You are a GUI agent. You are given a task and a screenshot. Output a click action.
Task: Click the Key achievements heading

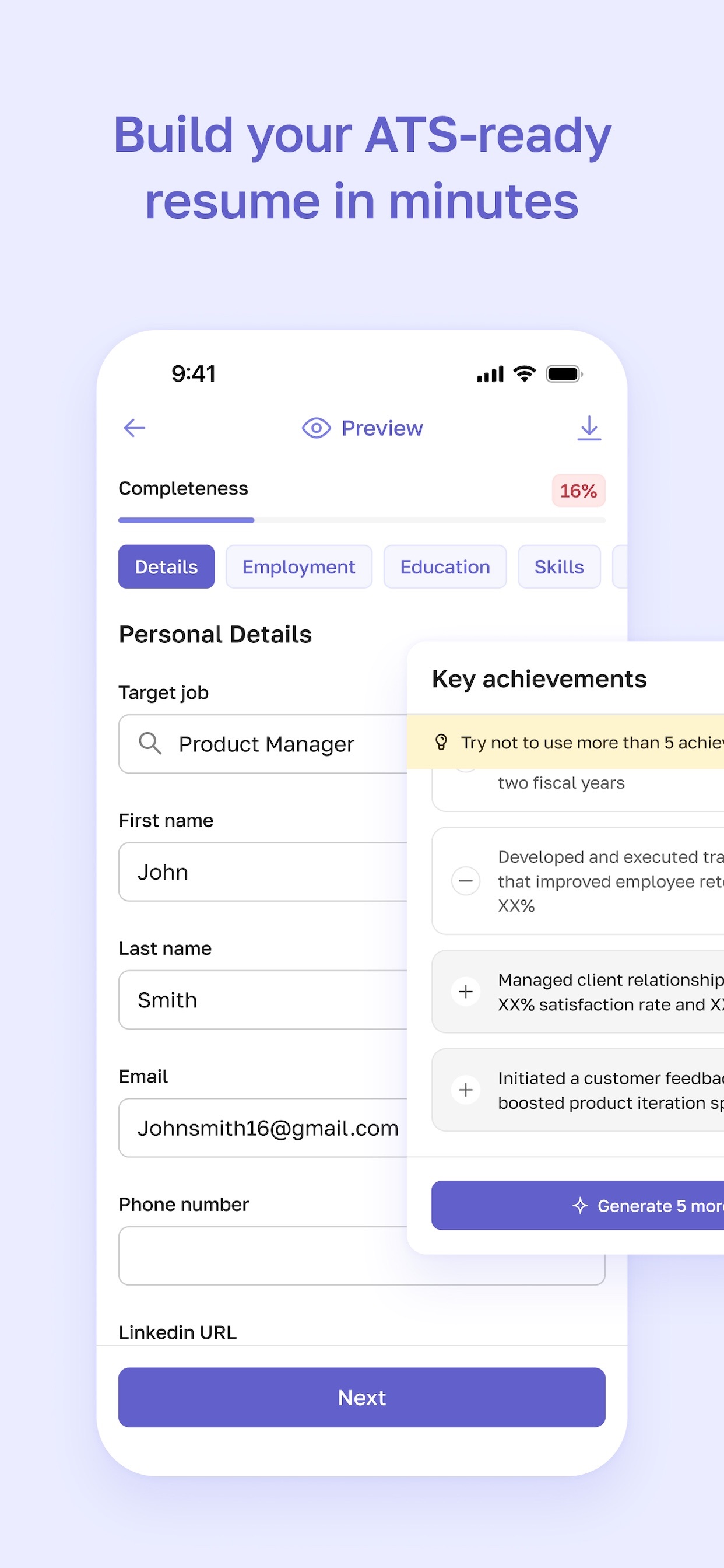(539, 678)
